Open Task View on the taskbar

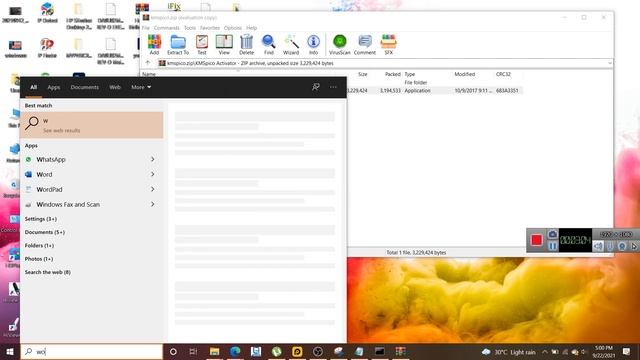click(193, 351)
